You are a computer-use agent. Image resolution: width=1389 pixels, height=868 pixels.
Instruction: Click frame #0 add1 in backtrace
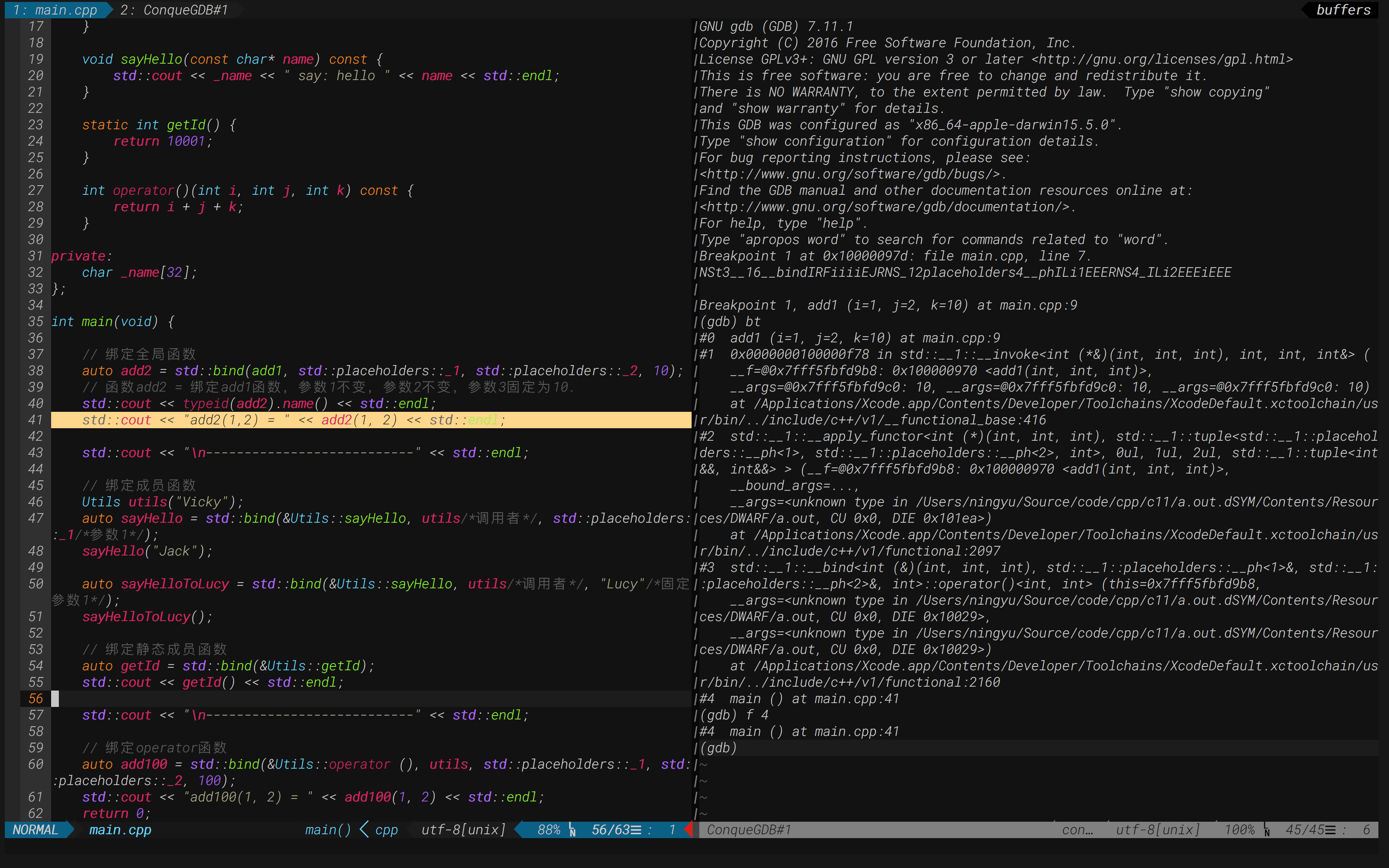849,338
